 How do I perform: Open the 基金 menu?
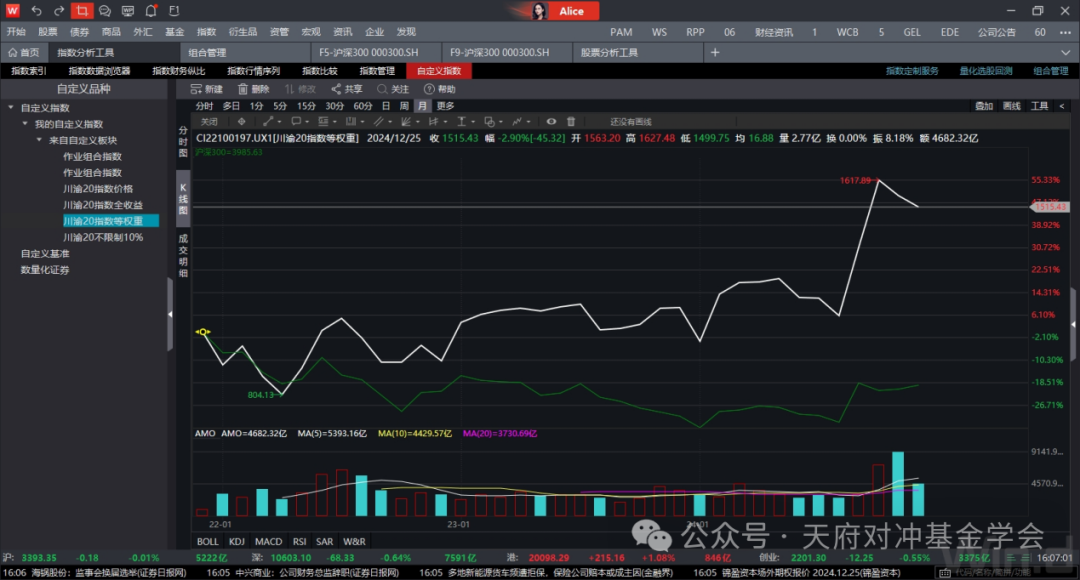[174, 32]
